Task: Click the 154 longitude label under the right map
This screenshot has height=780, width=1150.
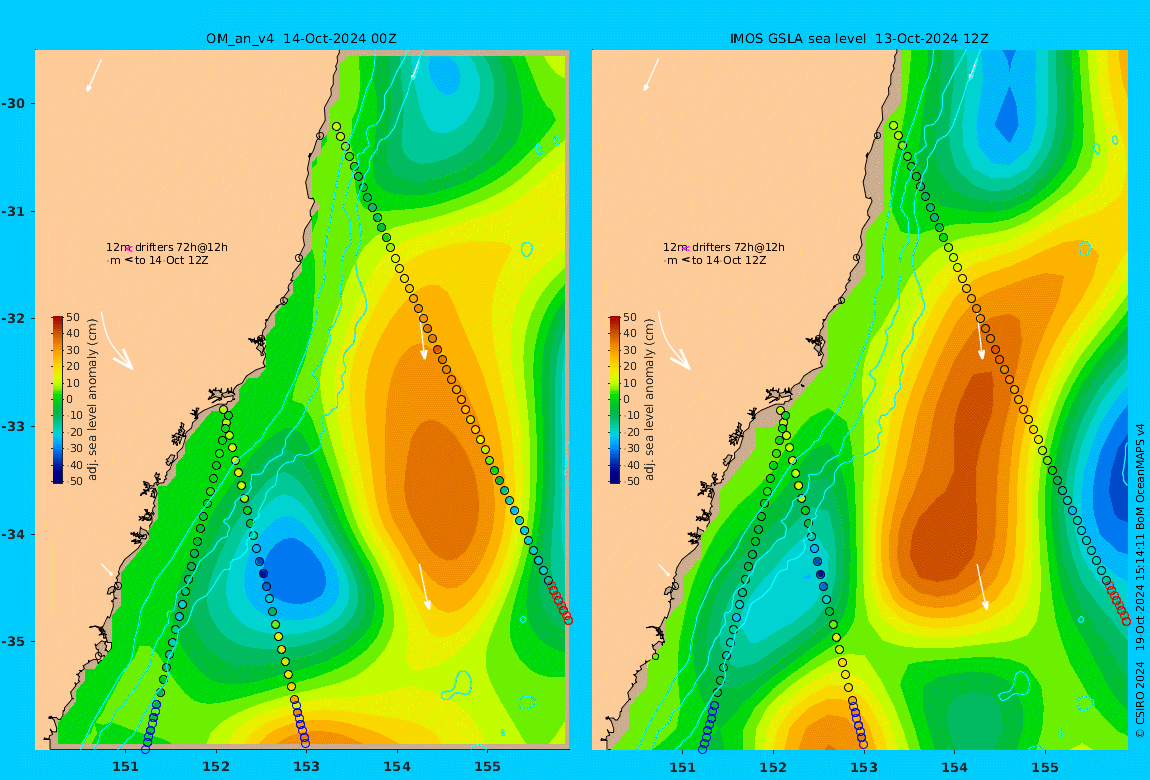Action: point(954,767)
